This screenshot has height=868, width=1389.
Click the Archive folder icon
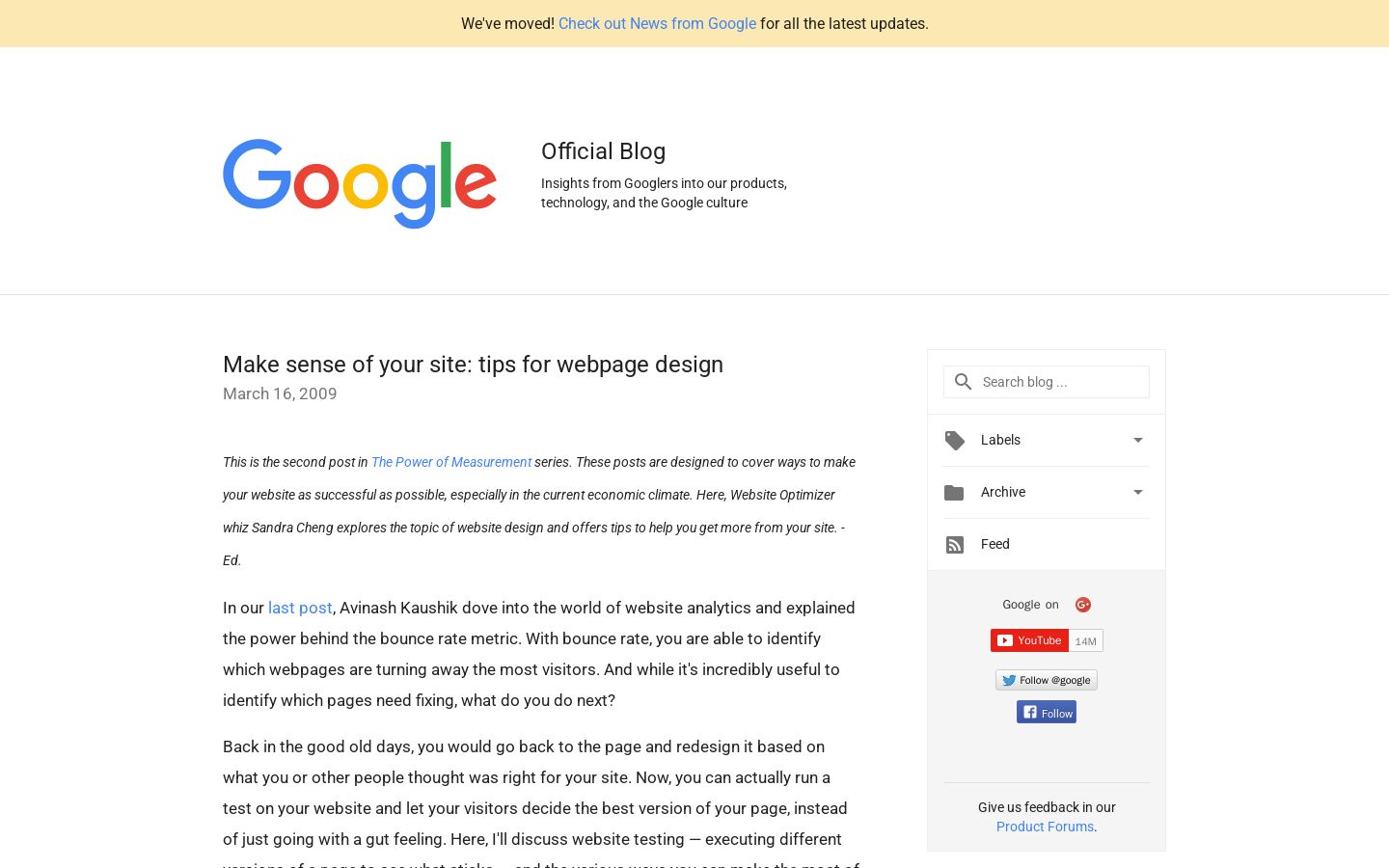tap(954, 493)
